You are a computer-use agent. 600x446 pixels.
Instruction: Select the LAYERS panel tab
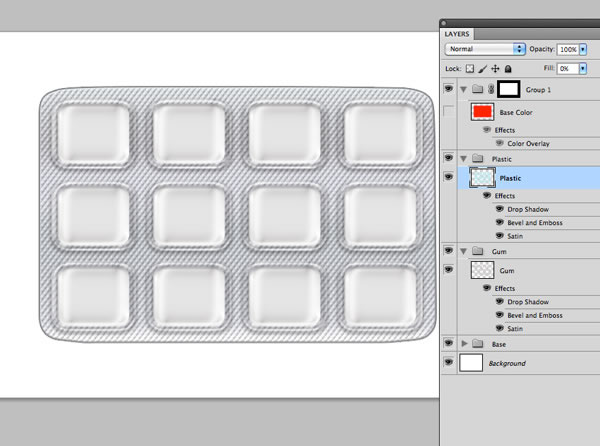click(457, 34)
